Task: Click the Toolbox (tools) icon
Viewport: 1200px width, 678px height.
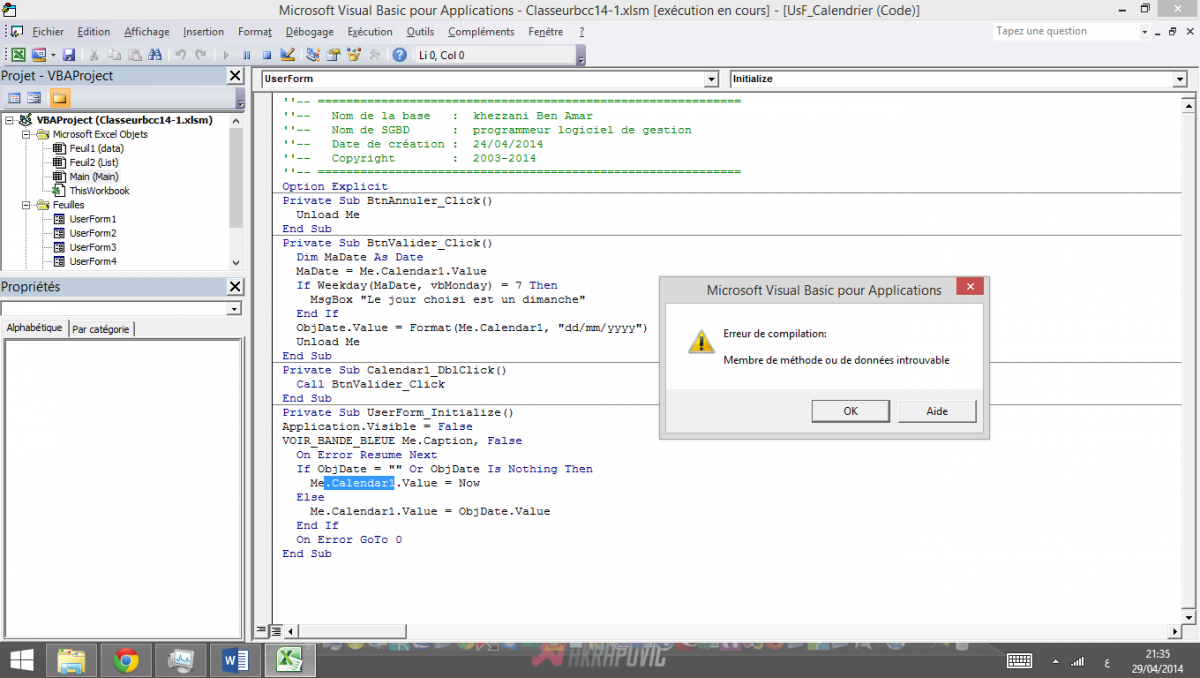Action: coord(375,55)
